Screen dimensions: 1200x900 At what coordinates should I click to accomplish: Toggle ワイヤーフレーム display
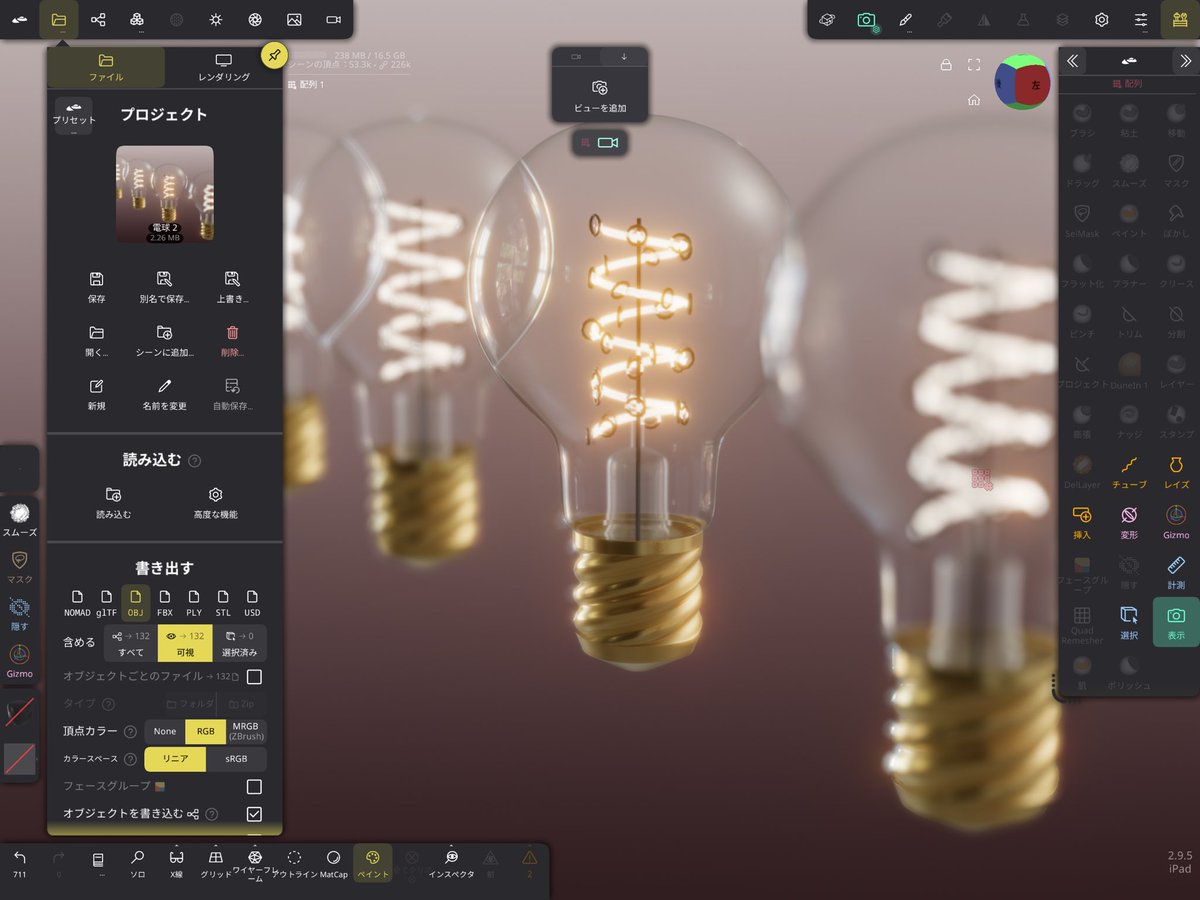(255, 863)
